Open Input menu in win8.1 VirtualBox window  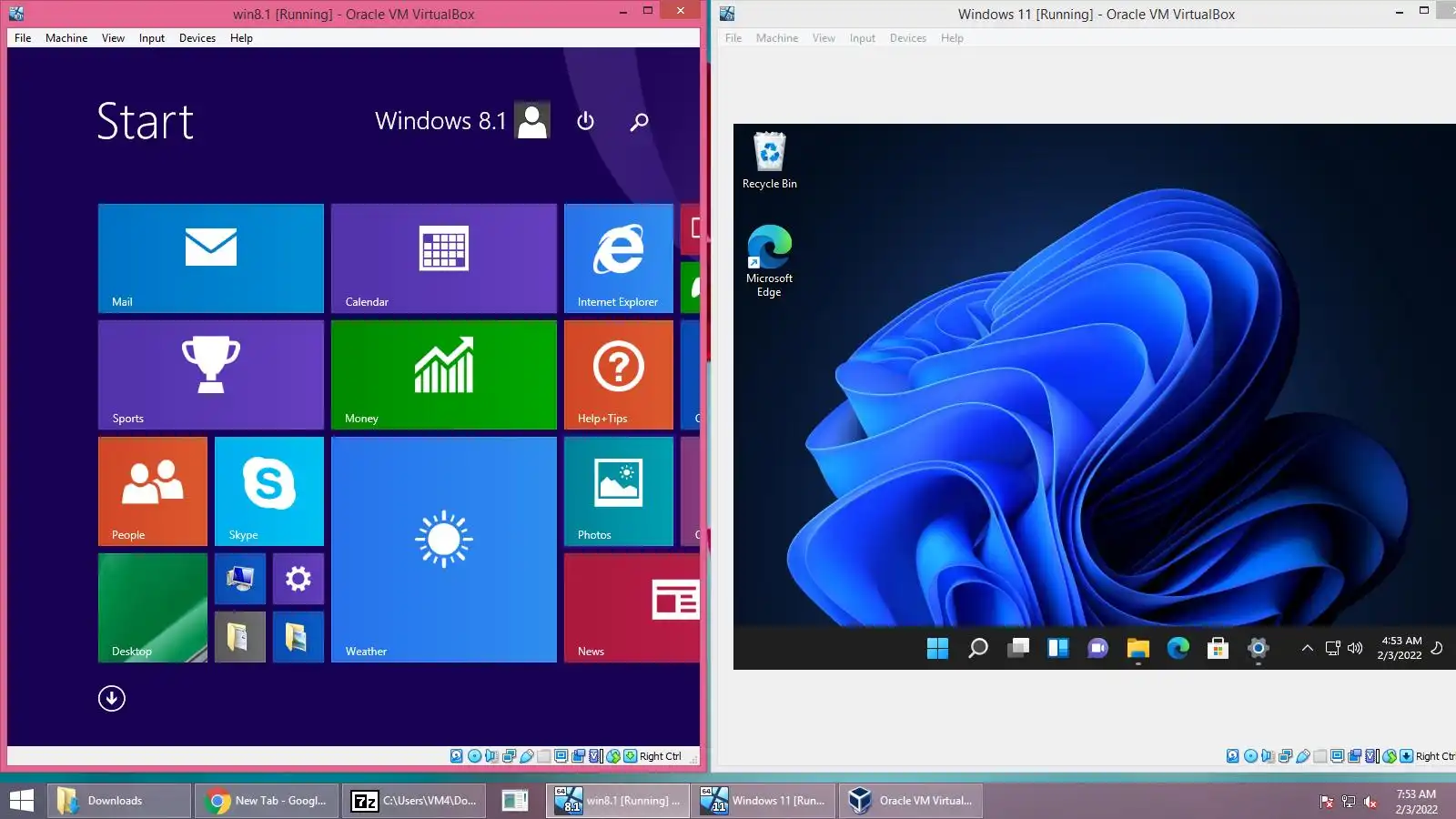click(x=152, y=38)
